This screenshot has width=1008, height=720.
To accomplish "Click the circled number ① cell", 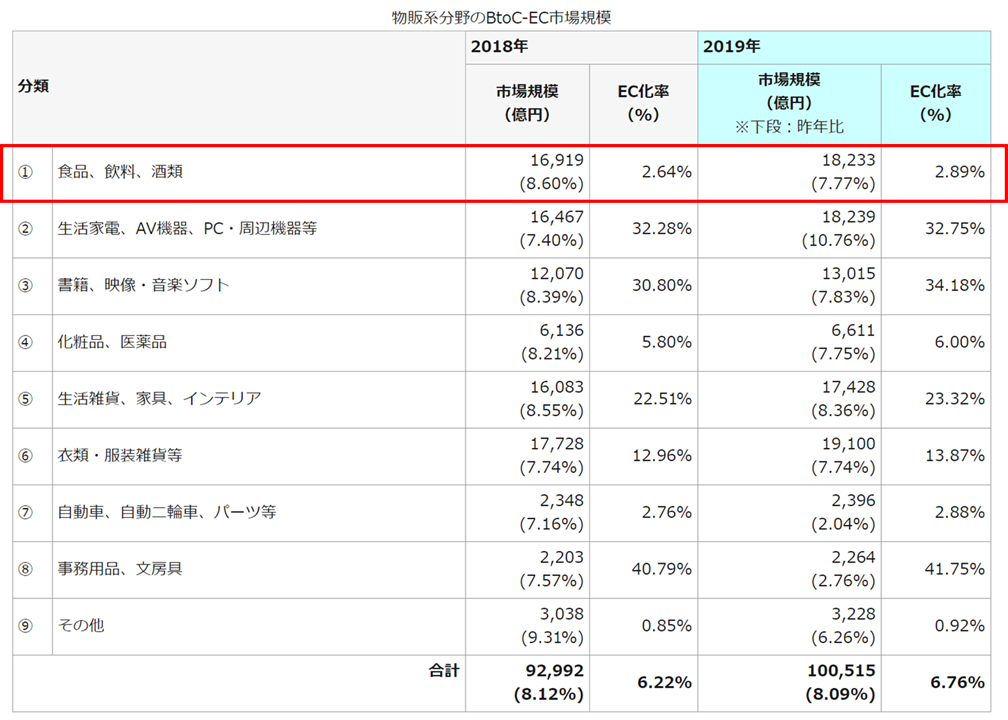I will (x=26, y=172).
